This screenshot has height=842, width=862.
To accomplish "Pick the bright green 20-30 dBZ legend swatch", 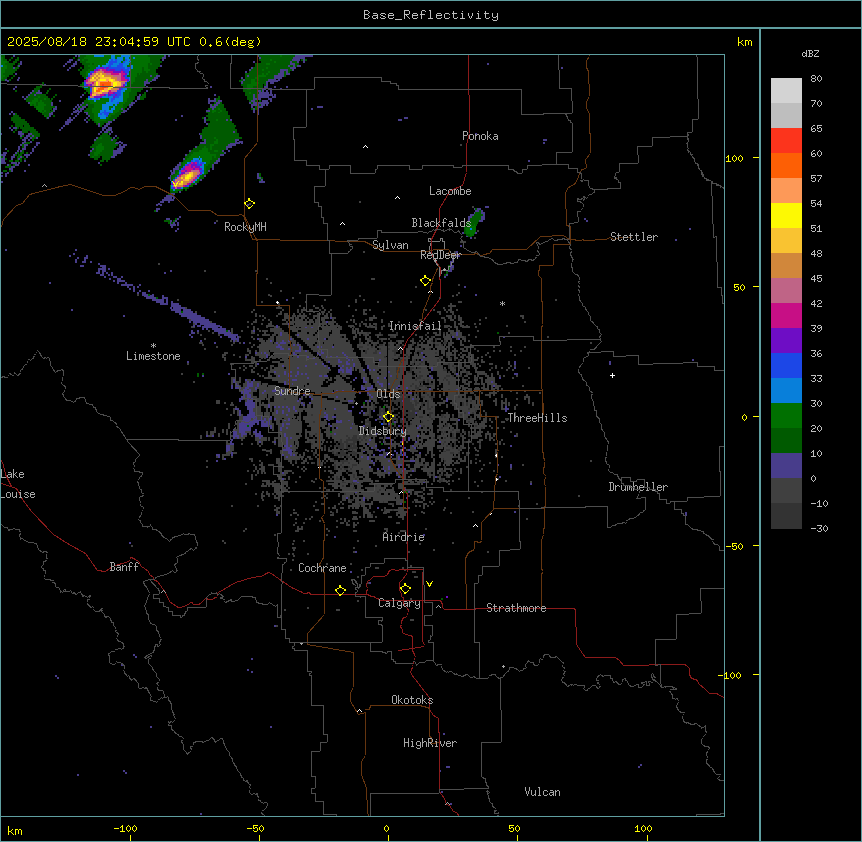I will [786, 416].
